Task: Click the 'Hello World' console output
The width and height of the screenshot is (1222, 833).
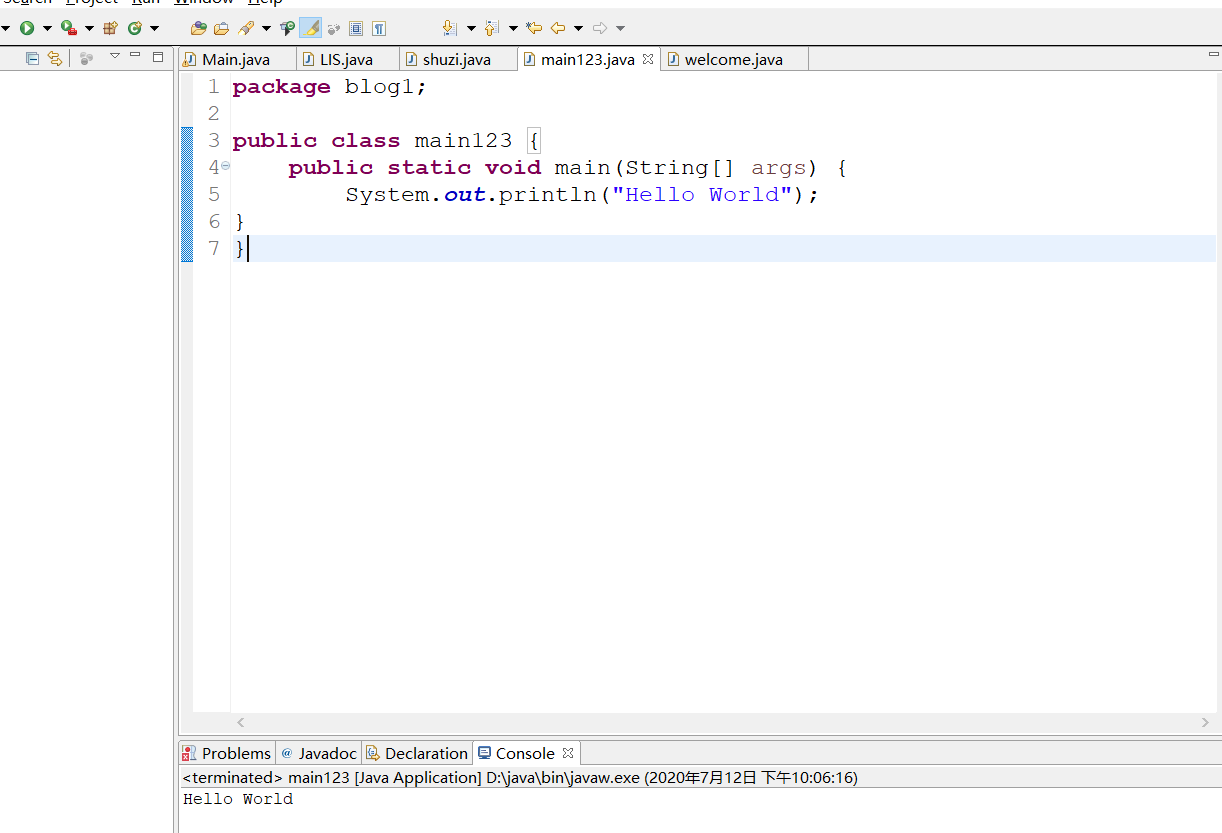Action: [238, 799]
